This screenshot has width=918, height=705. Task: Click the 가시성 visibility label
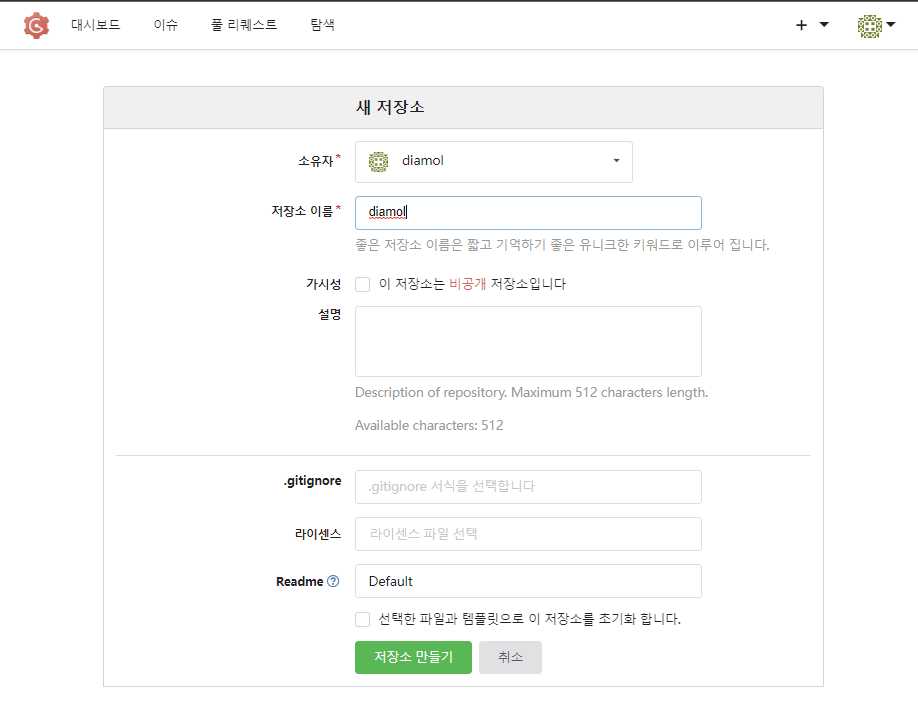click(x=323, y=284)
